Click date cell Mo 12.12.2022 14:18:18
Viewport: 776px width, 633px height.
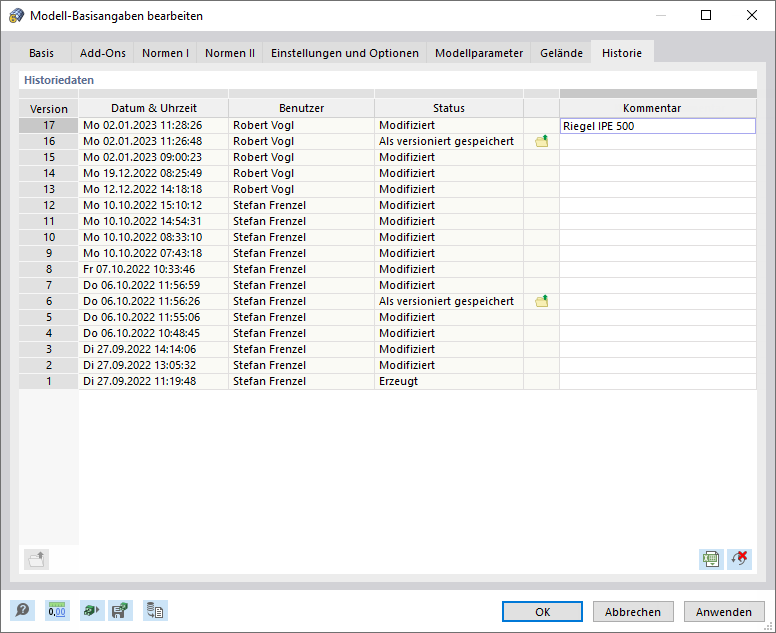point(153,189)
